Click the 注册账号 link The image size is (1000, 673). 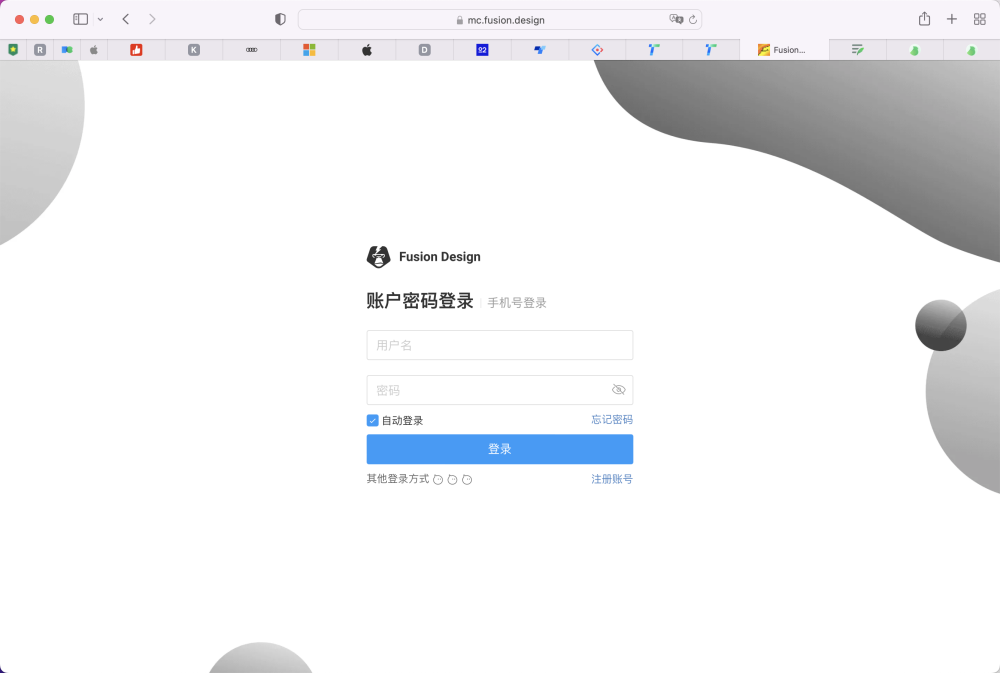611,479
